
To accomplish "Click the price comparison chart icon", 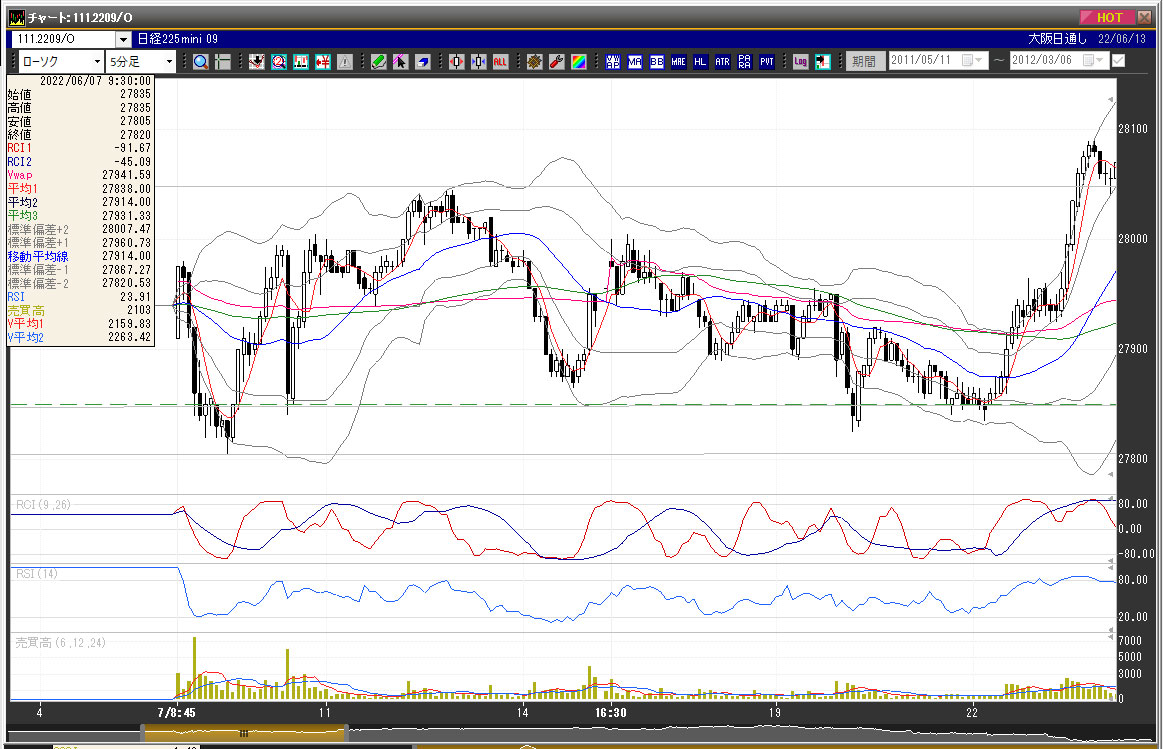I will [x=300, y=62].
